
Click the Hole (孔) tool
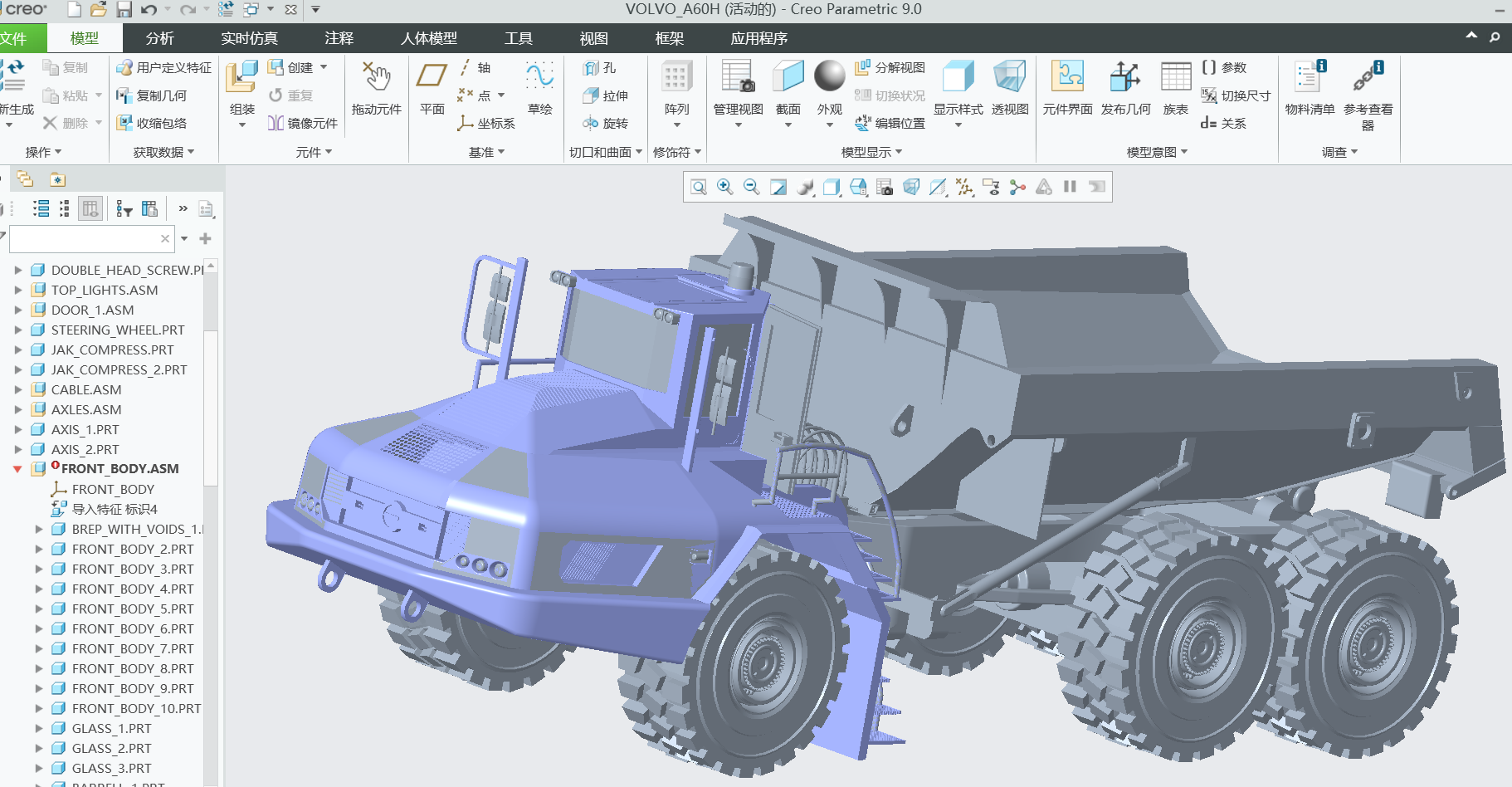pyautogui.click(x=600, y=68)
